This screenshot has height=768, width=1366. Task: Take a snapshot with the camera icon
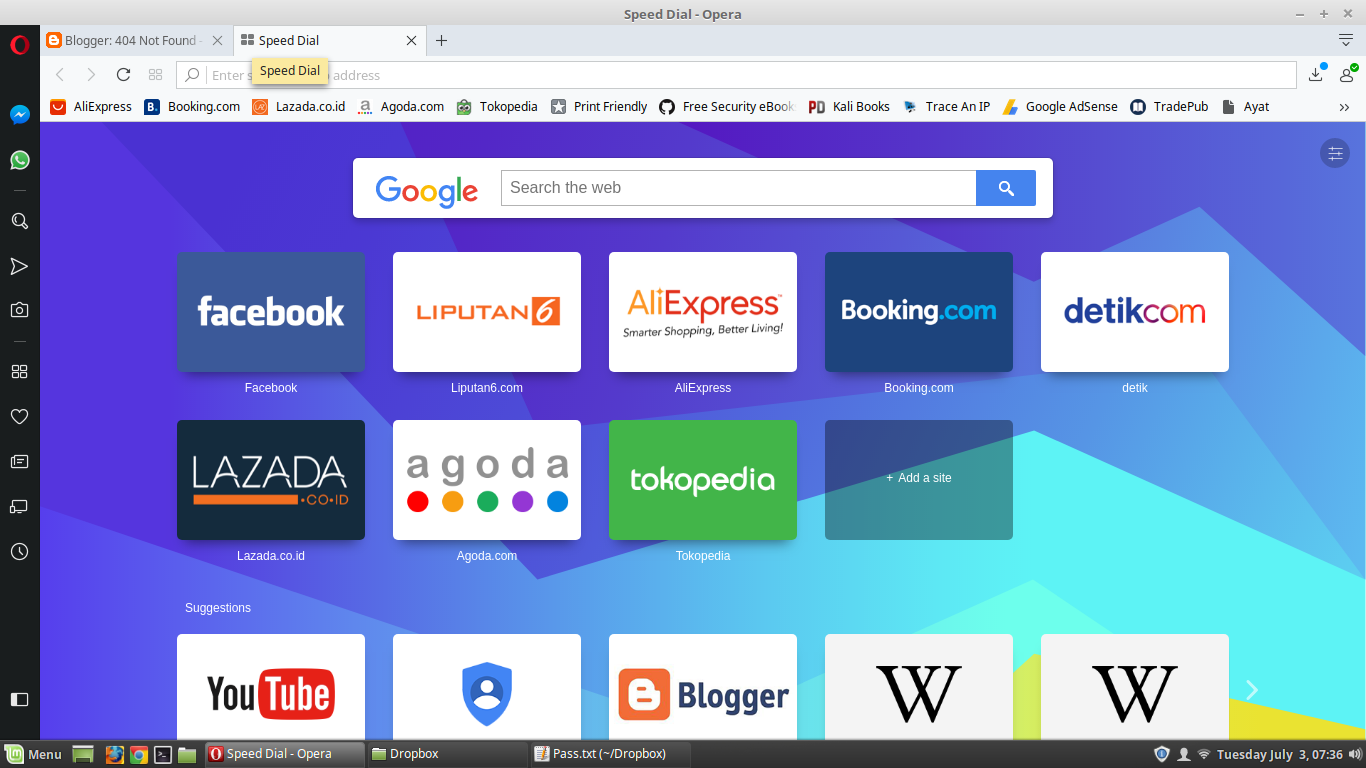(19, 311)
